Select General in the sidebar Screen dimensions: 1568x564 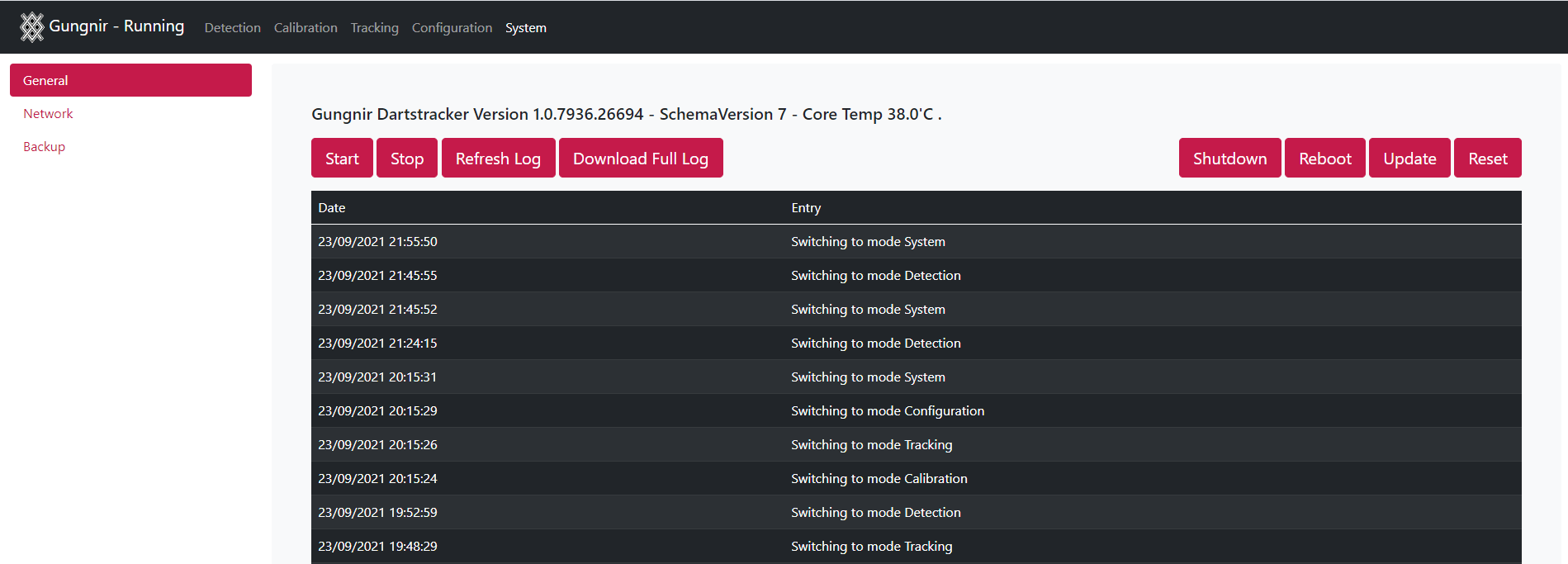click(x=130, y=80)
